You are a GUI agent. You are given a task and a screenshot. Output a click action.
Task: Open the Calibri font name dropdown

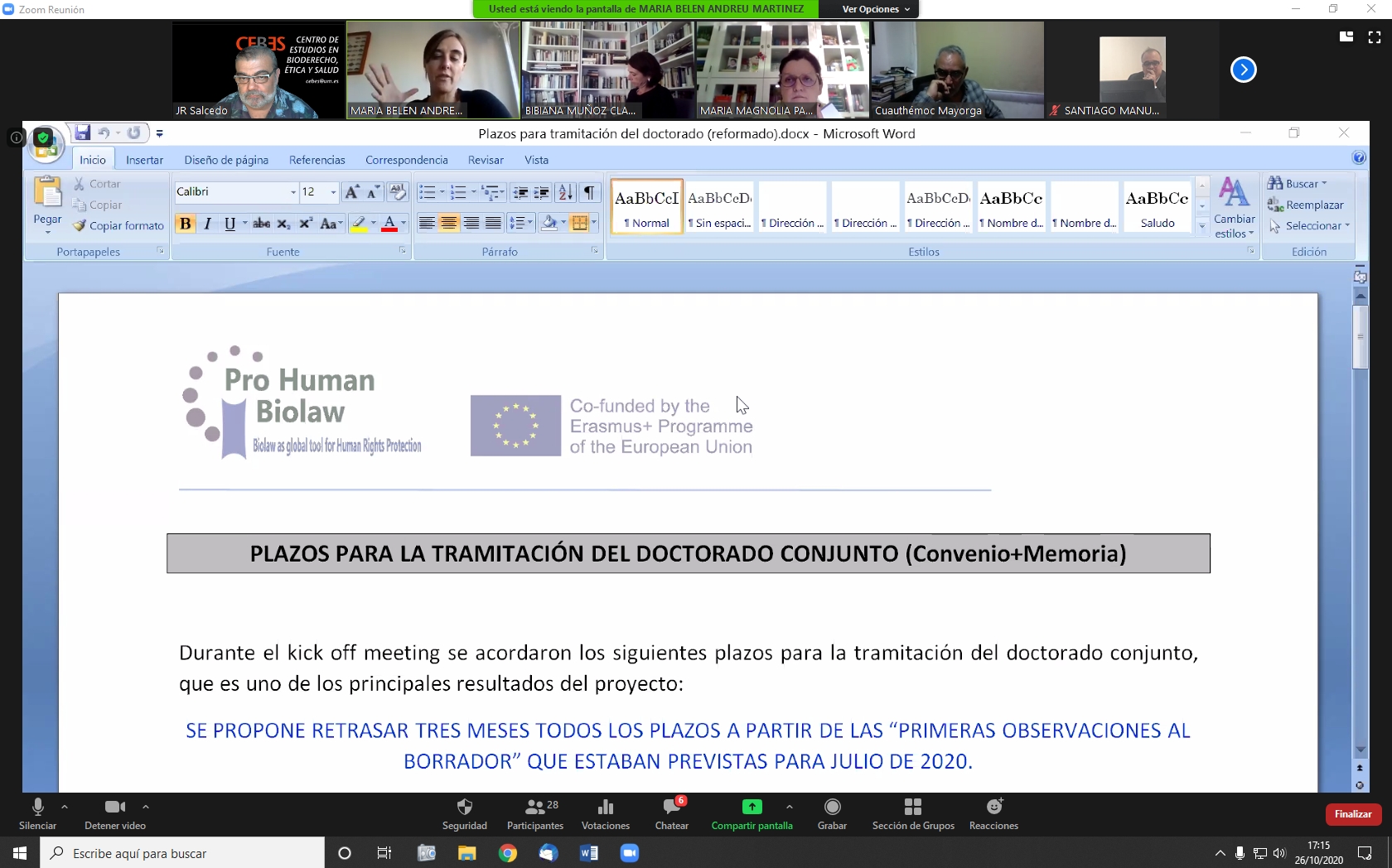[x=292, y=192]
